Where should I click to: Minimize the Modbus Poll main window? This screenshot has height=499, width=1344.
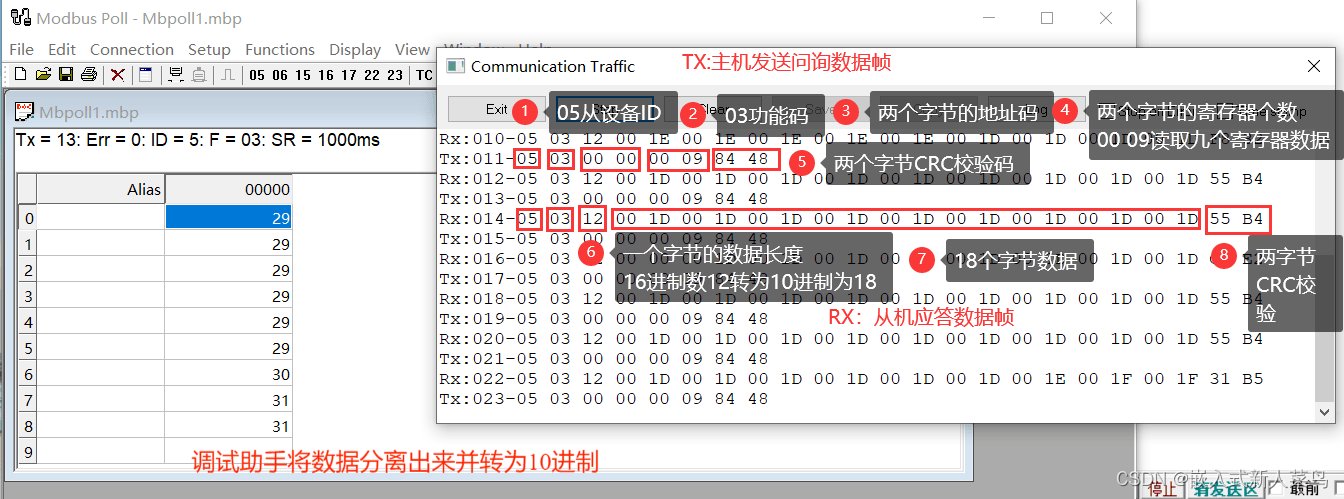coord(989,18)
